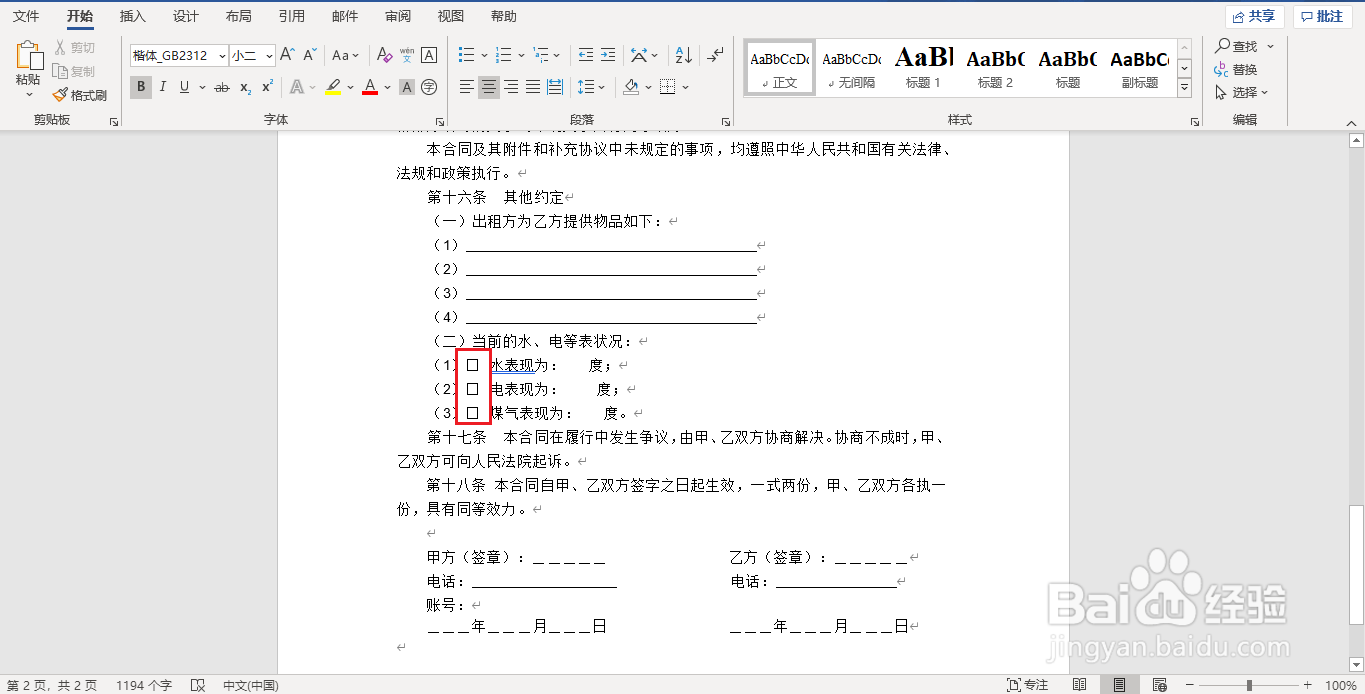Click the zoom slider handle in status bar
Image resolution: width=1365 pixels, height=694 pixels.
coord(1249,685)
